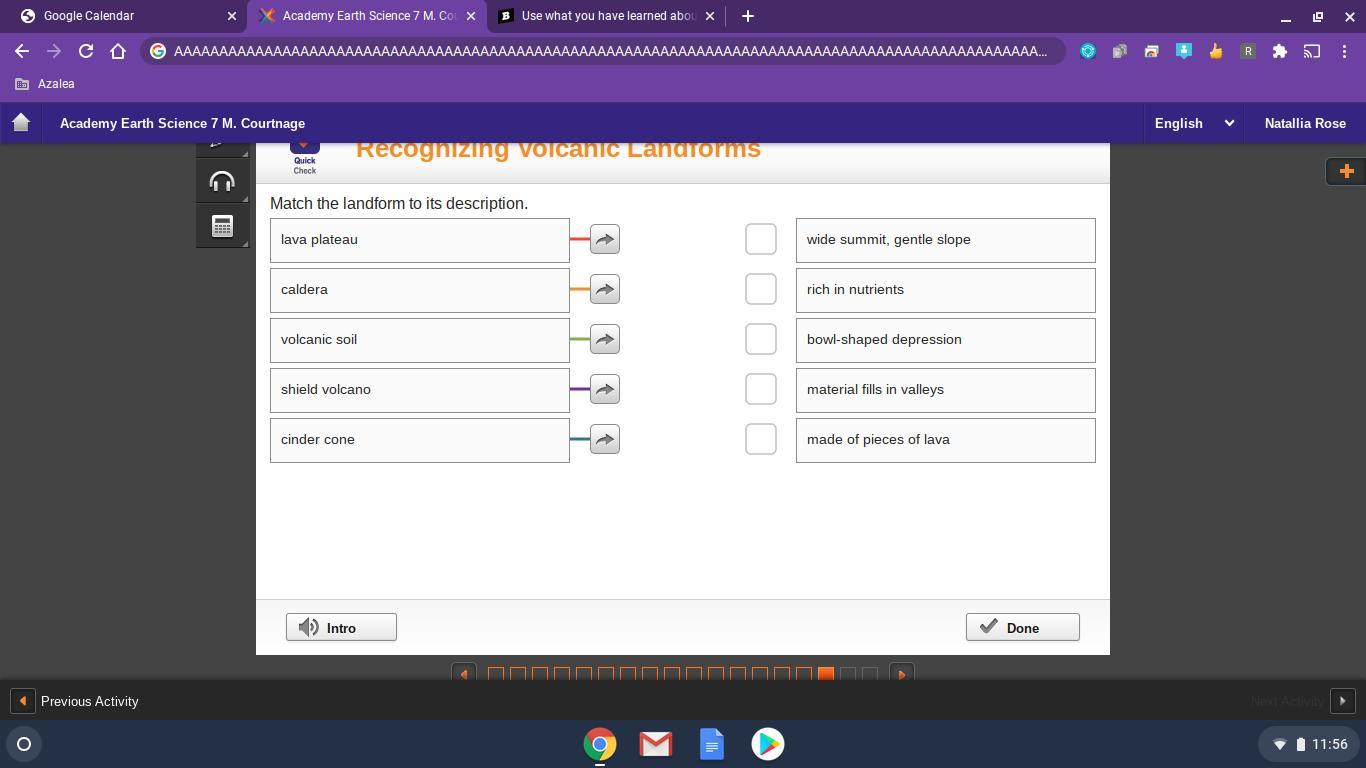Select the caldera term box

[420, 290]
